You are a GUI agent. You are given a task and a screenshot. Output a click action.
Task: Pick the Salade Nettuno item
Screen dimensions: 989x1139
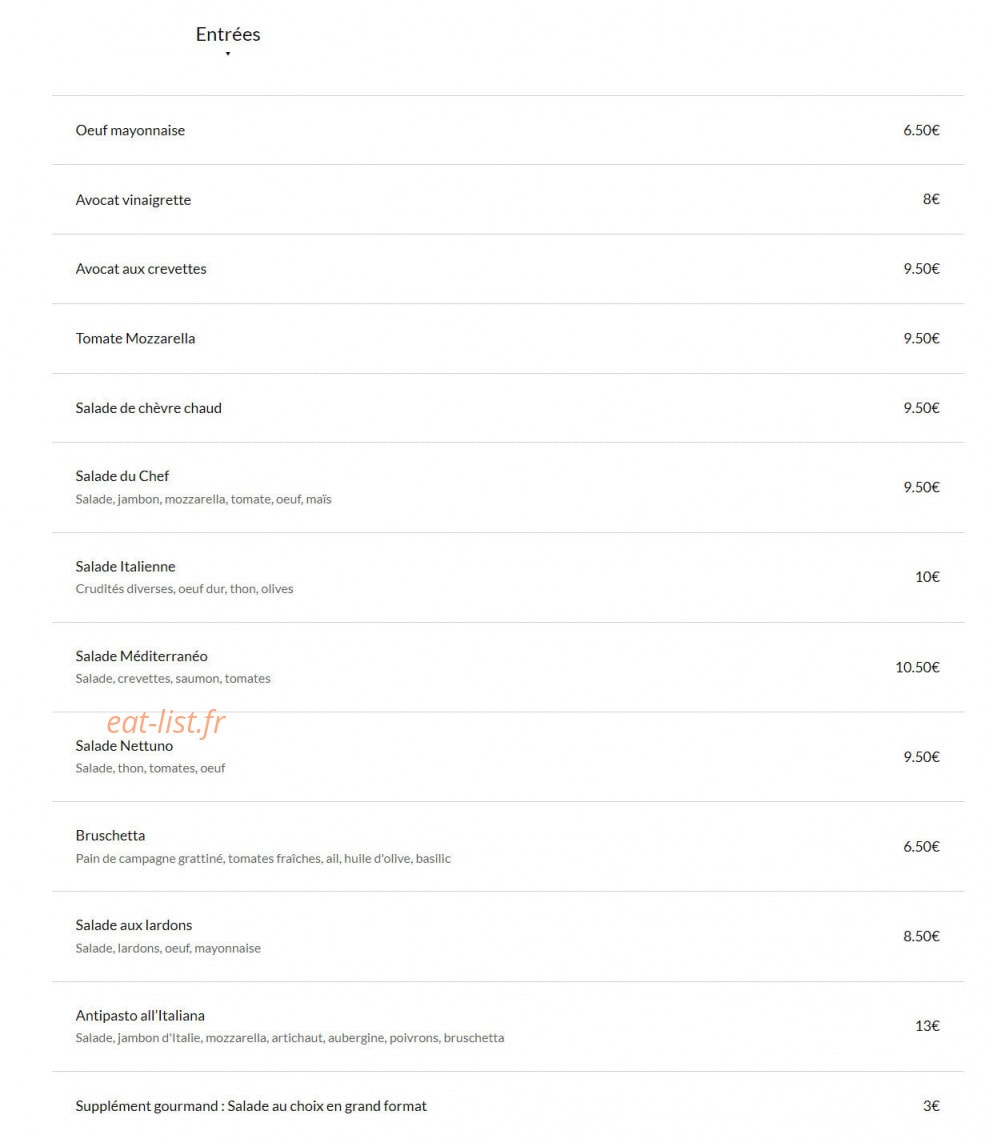pos(123,746)
